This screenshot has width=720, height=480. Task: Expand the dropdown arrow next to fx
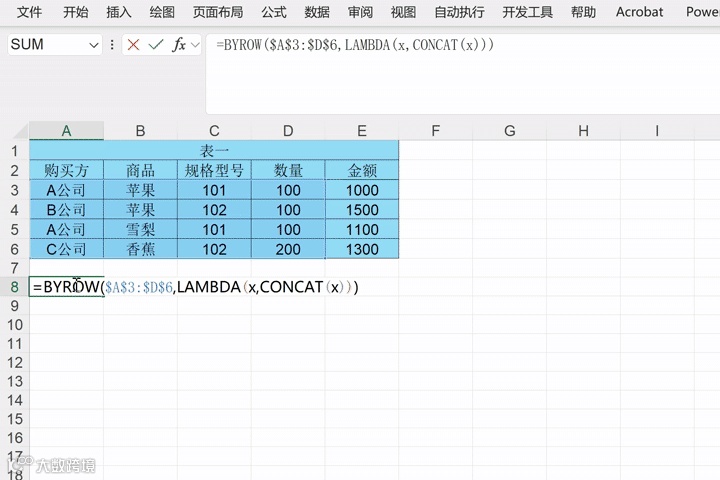click(x=195, y=45)
